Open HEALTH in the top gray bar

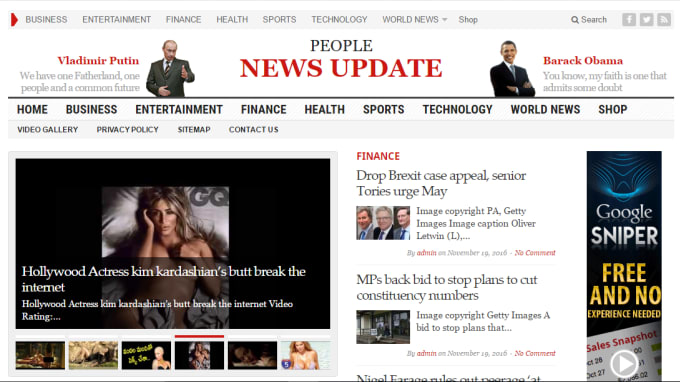[232, 20]
